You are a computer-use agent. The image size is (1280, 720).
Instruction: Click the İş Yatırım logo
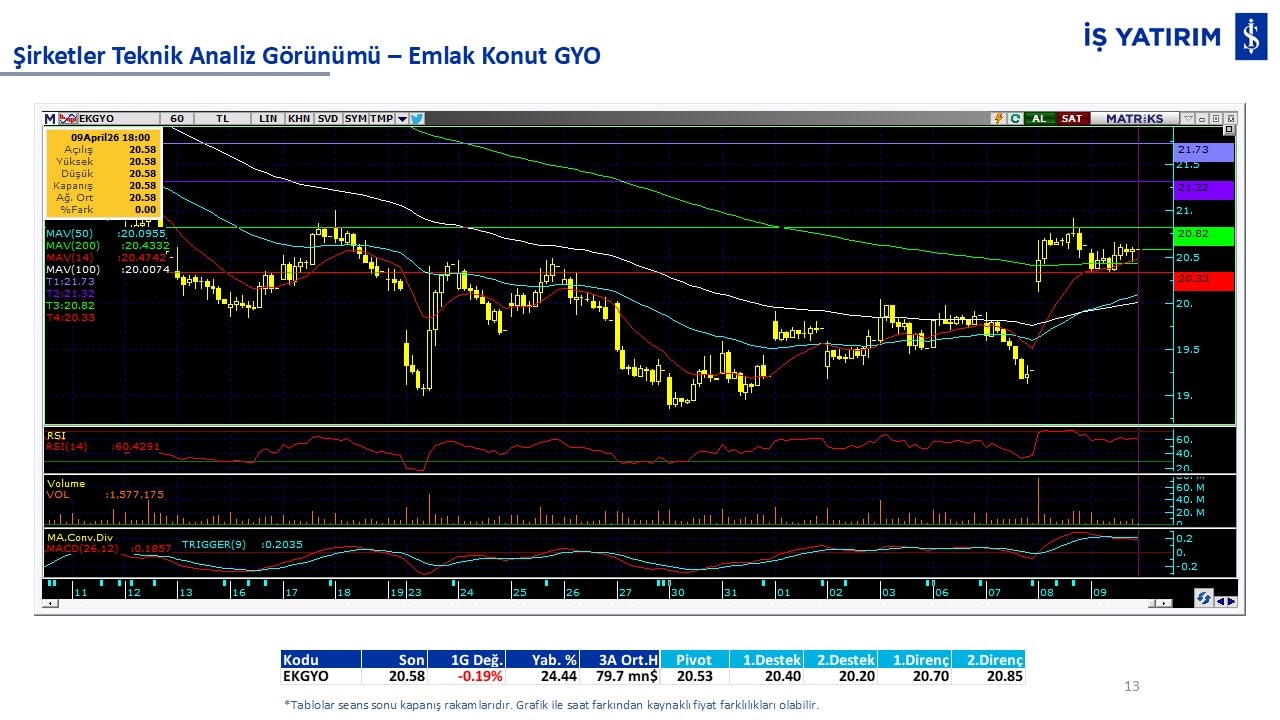1250,38
